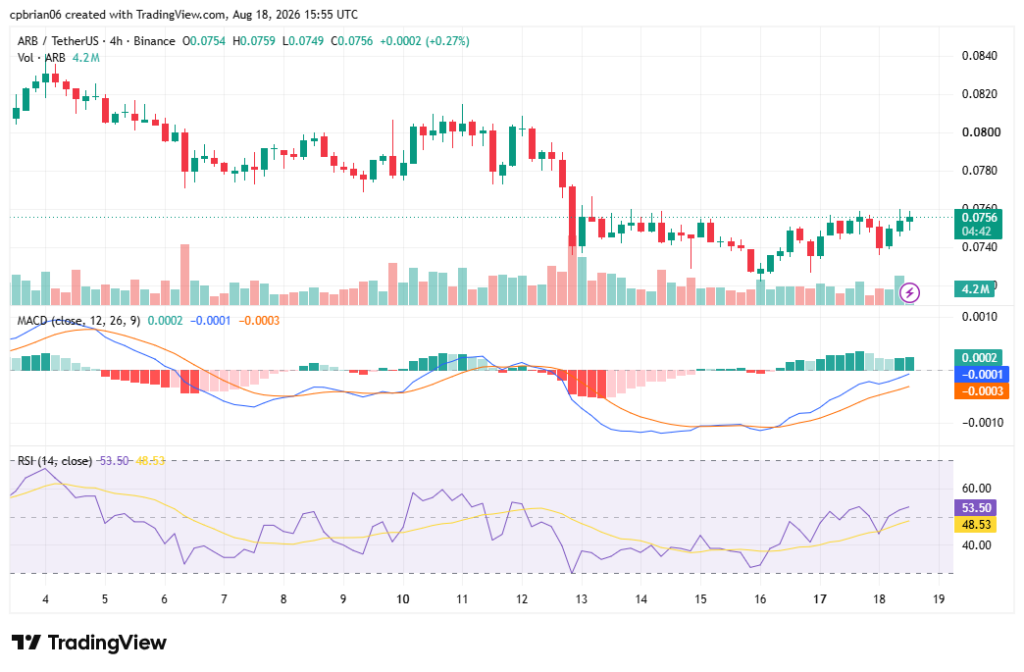Click date 4 on the time axis

[45, 600]
